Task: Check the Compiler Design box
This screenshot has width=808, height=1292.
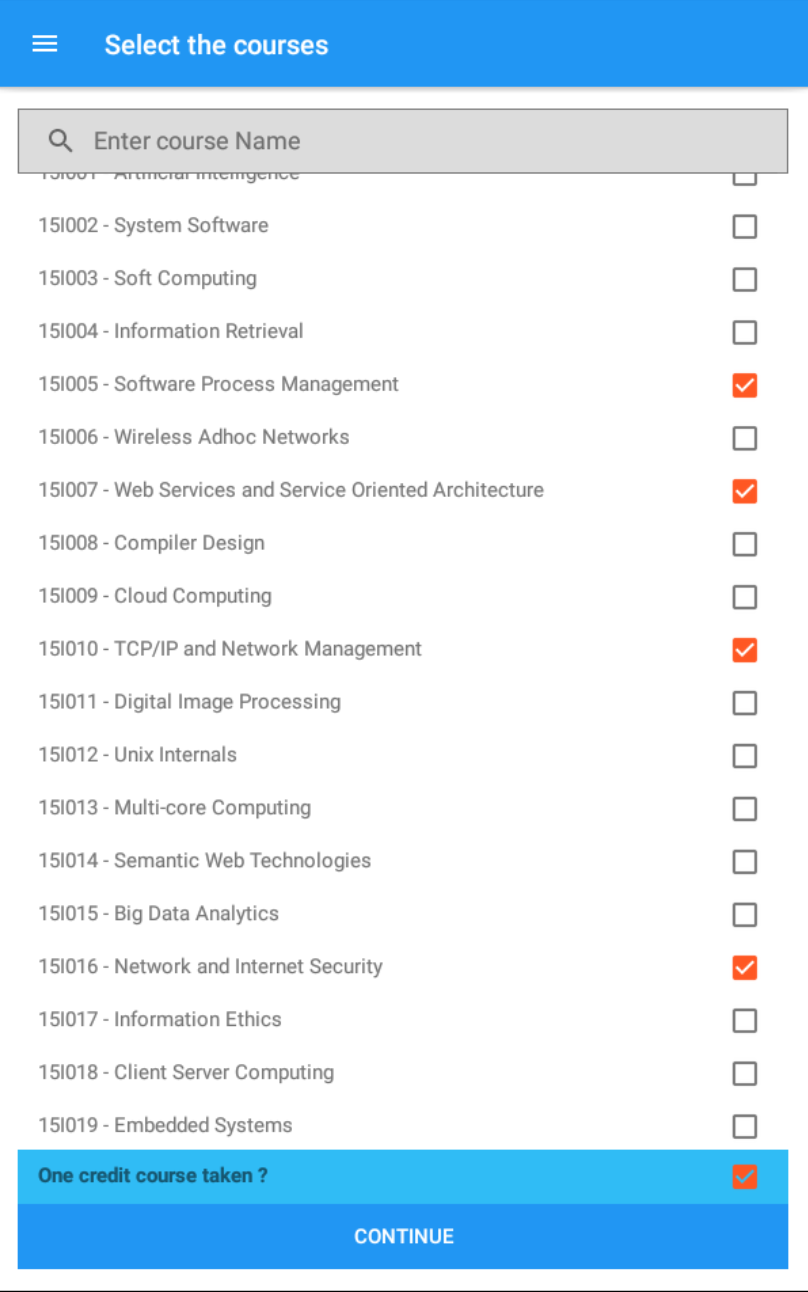Action: [744, 544]
